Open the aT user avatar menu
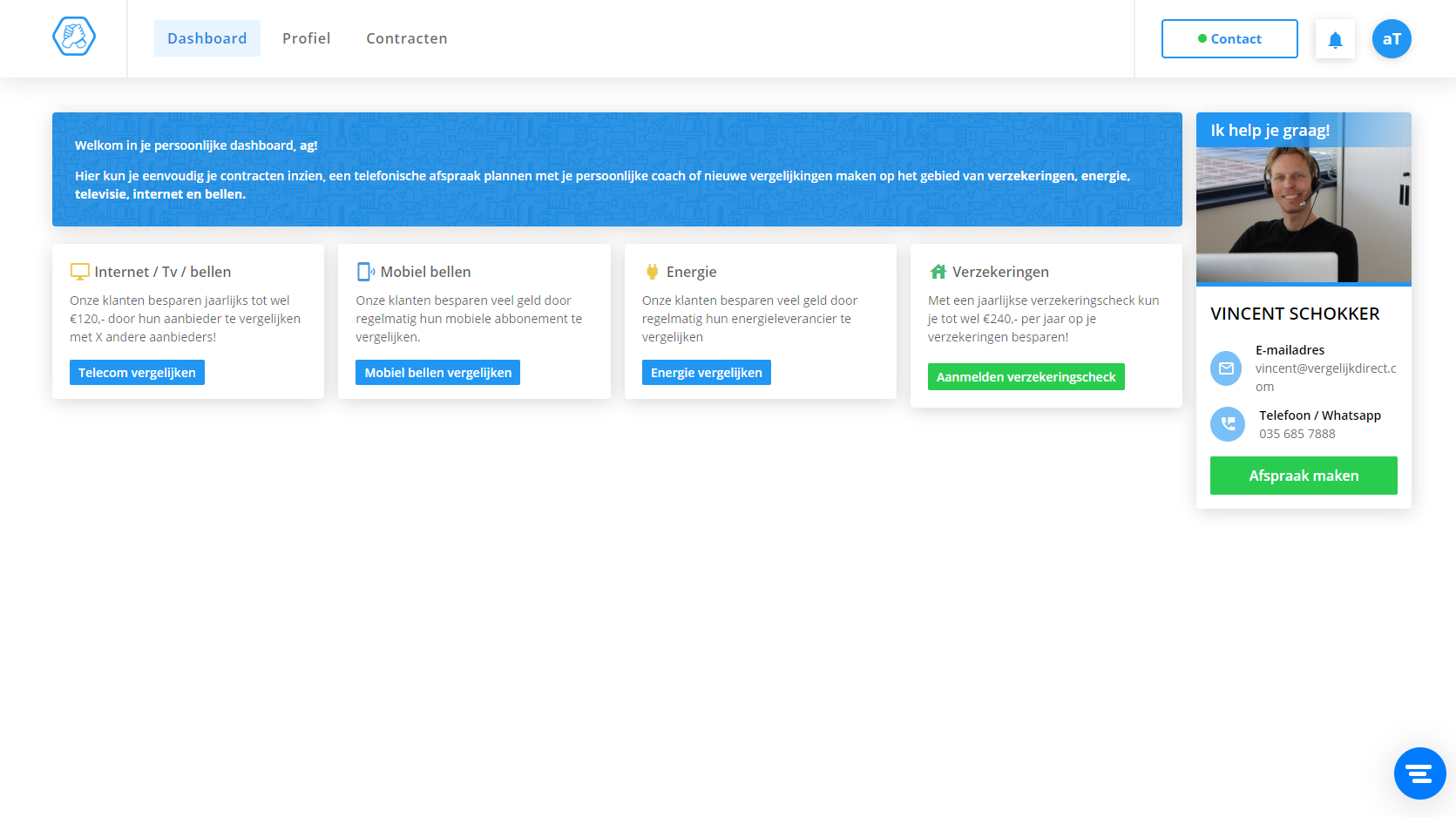This screenshot has width=1456, height=817. pos(1392,39)
